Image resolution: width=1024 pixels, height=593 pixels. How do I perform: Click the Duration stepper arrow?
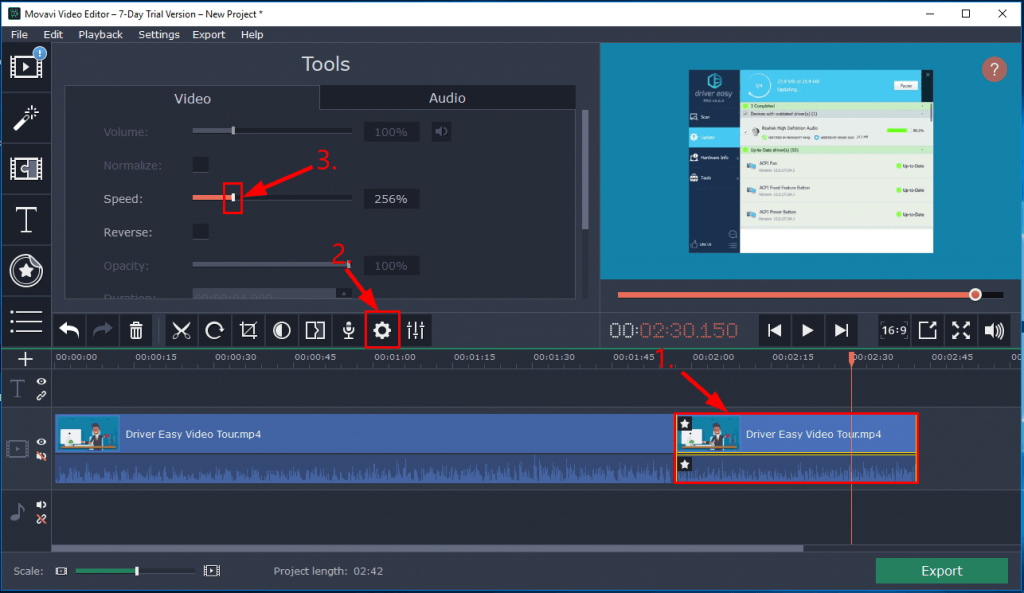[x=344, y=294]
